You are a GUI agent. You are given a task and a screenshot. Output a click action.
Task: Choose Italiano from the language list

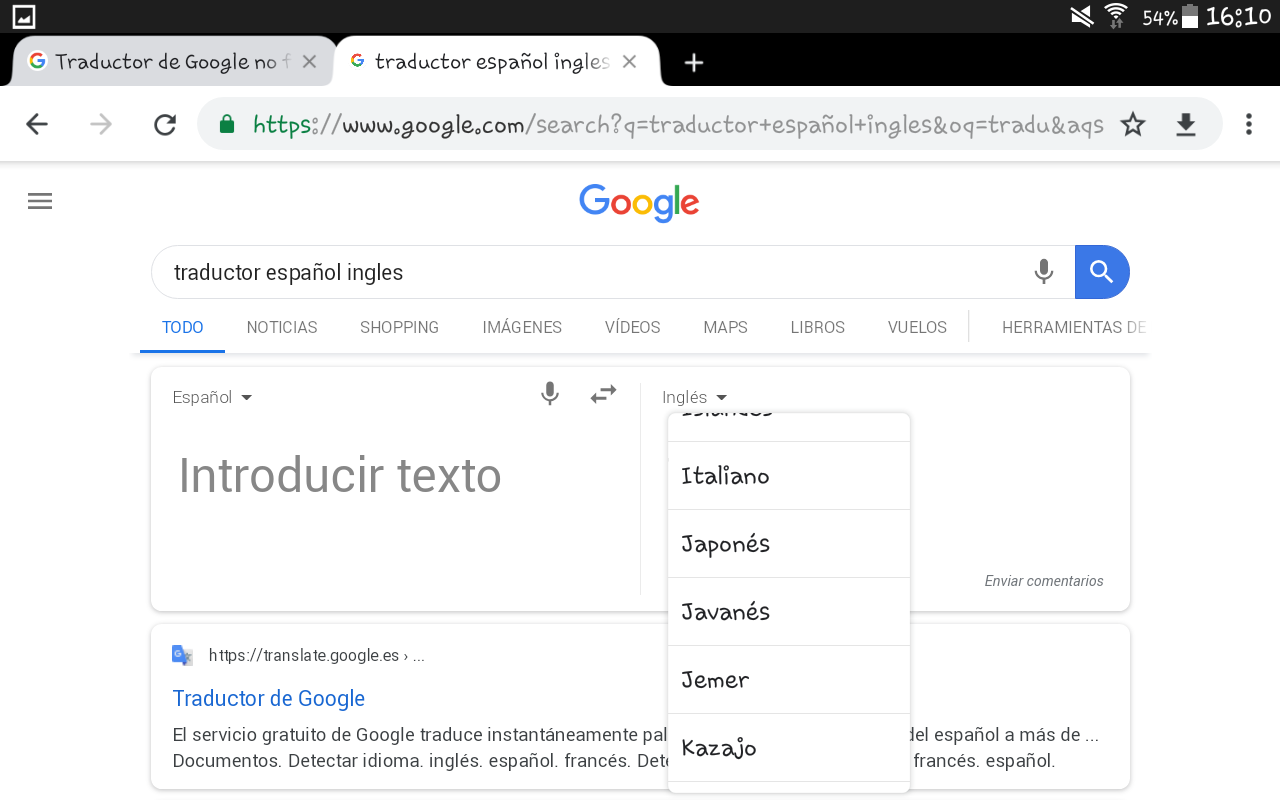pyautogui.click(x=789, y=476)
